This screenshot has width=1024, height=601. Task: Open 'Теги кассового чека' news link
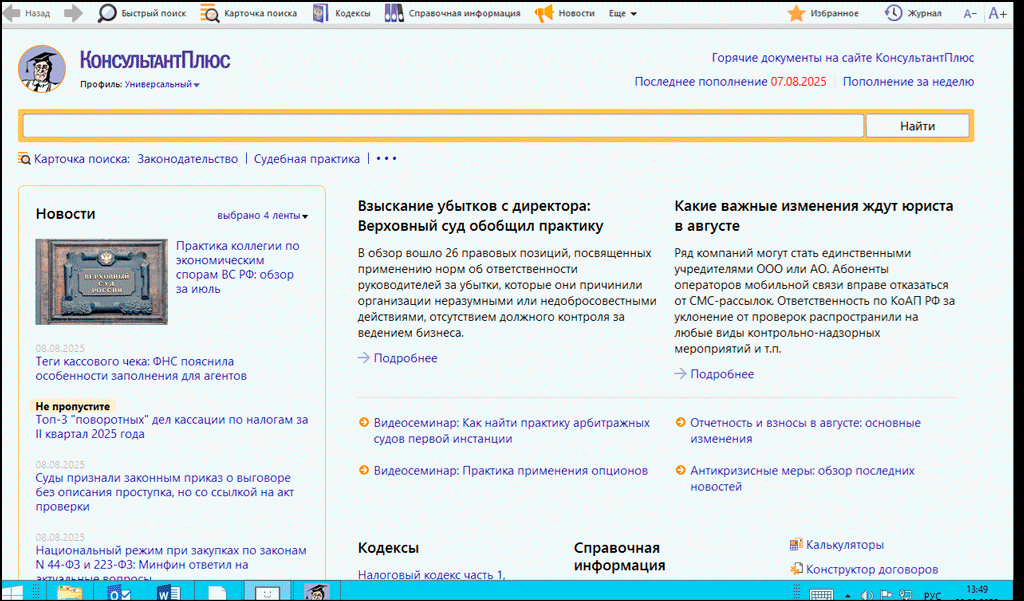(141, 368)
